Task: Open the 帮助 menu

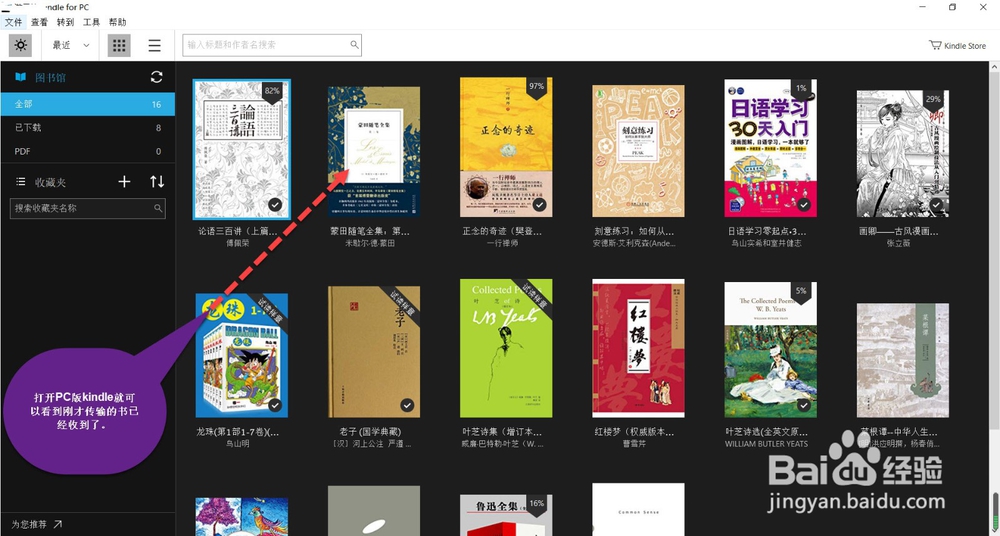Action: coord(117,22)
